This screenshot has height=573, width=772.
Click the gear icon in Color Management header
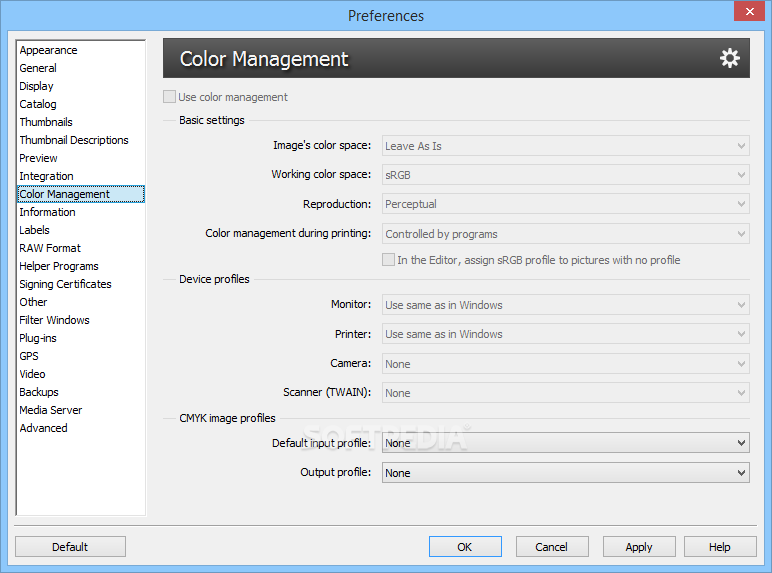click(730, 58)
